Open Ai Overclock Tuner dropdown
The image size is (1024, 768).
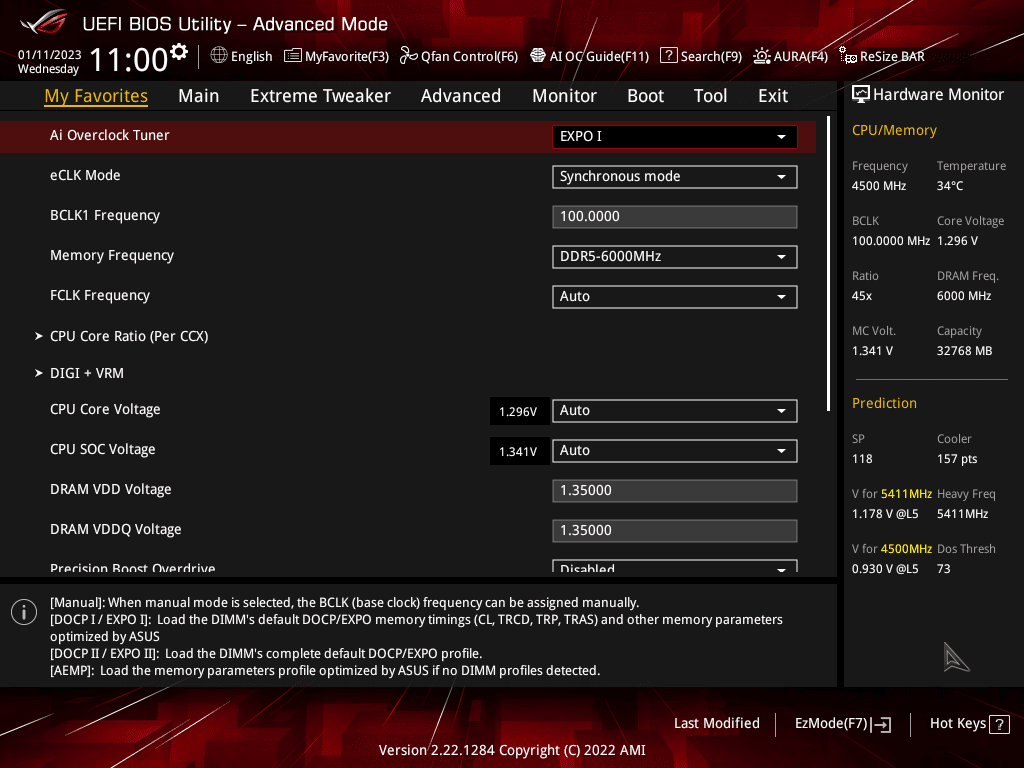point(675,136)
